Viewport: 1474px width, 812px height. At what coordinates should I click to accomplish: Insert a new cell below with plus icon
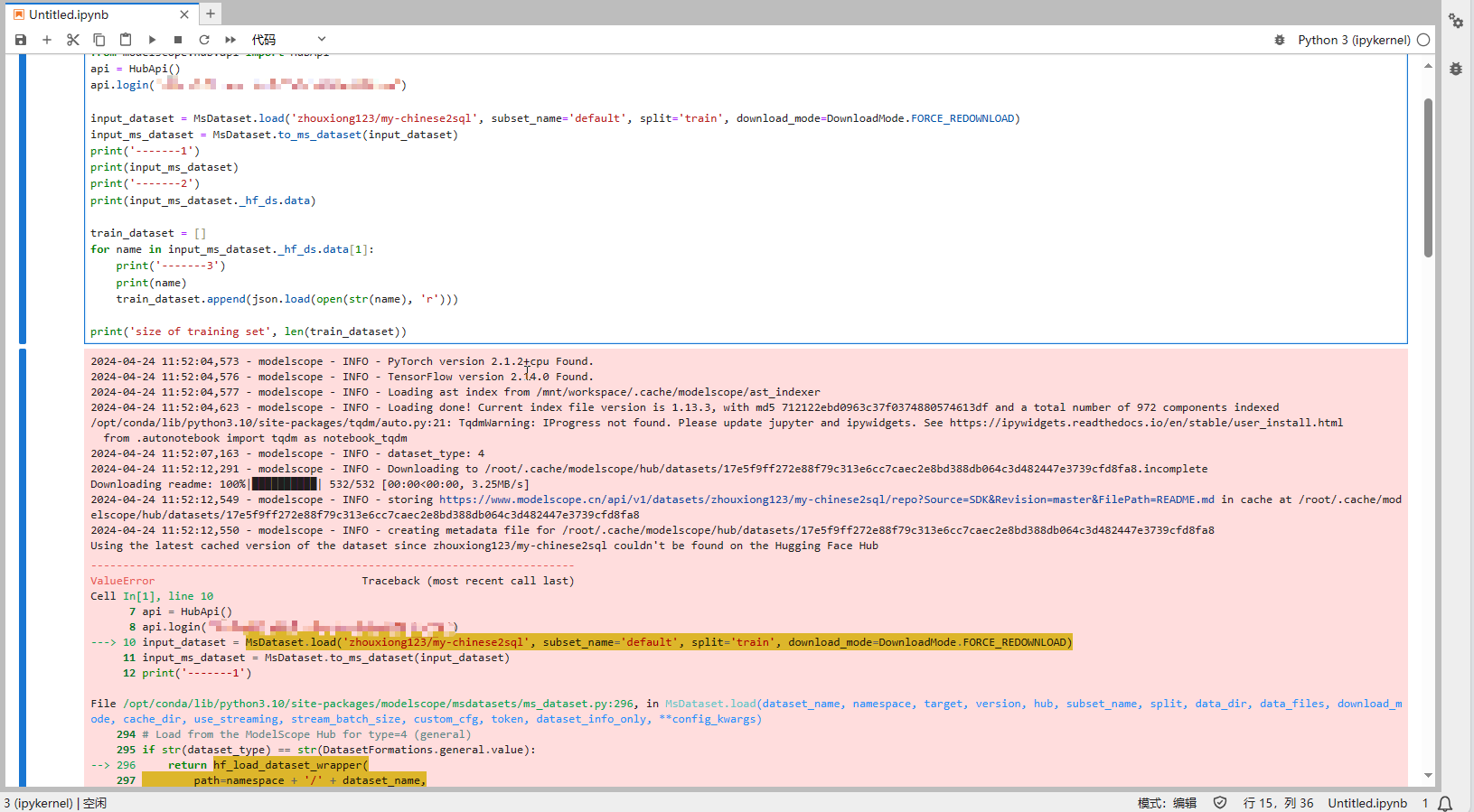47,40
